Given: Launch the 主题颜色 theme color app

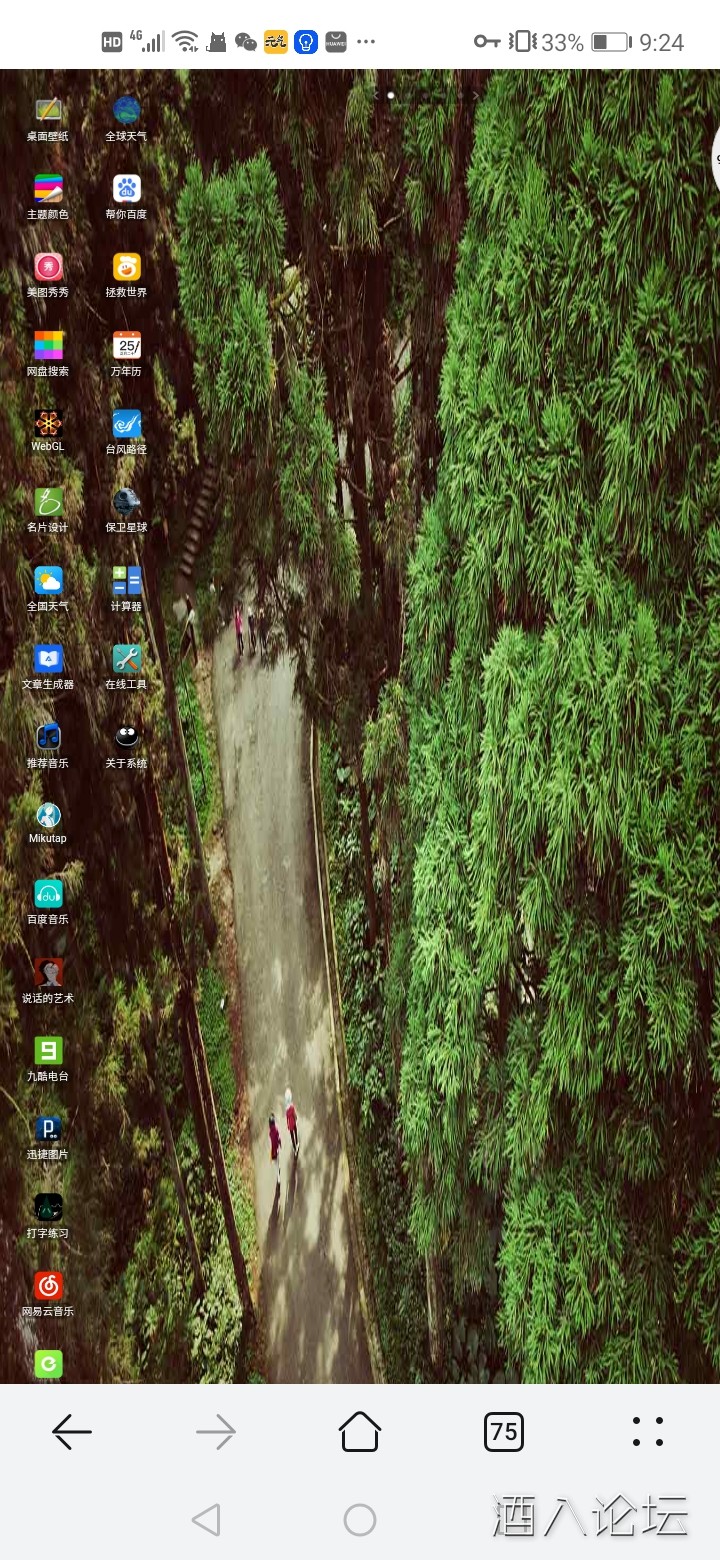Looking at the screenshot, I should click(x=48, y=189).
